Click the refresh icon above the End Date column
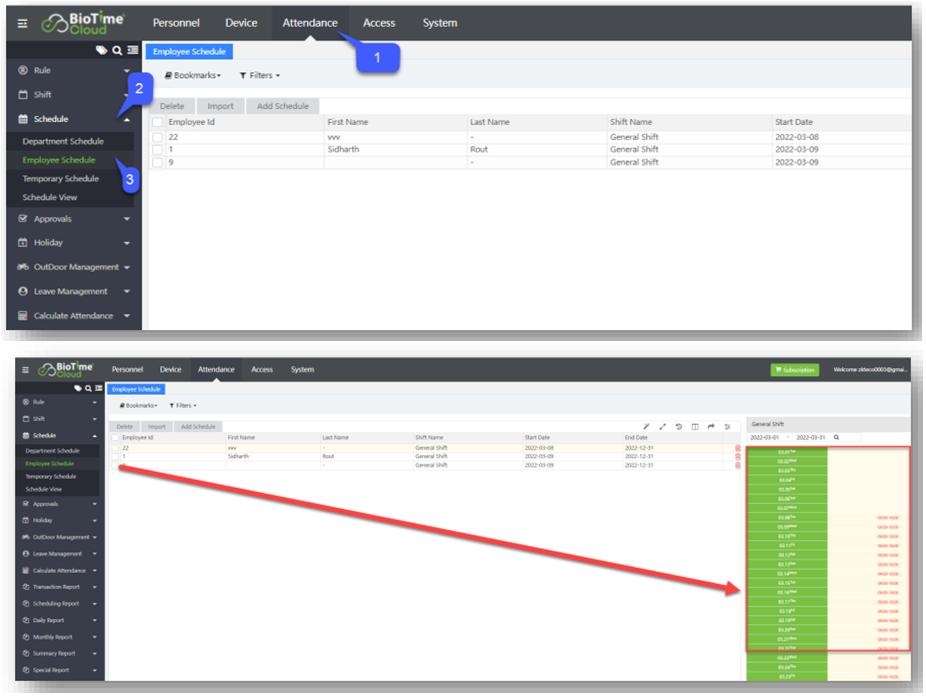 [679, 427]
